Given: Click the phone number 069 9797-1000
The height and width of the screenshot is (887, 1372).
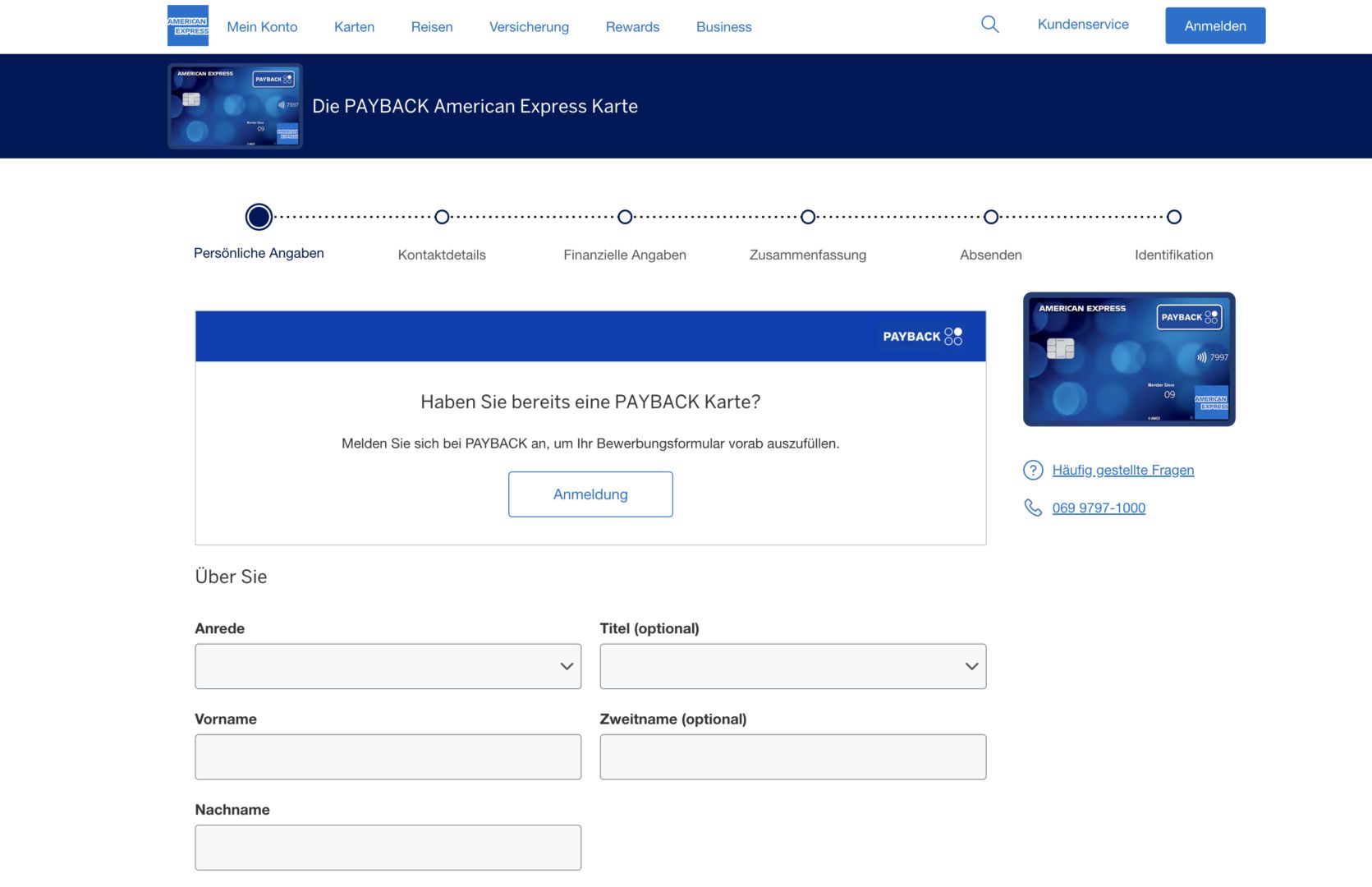Looking at the screenshot, I should click(x=1099, y=508).
